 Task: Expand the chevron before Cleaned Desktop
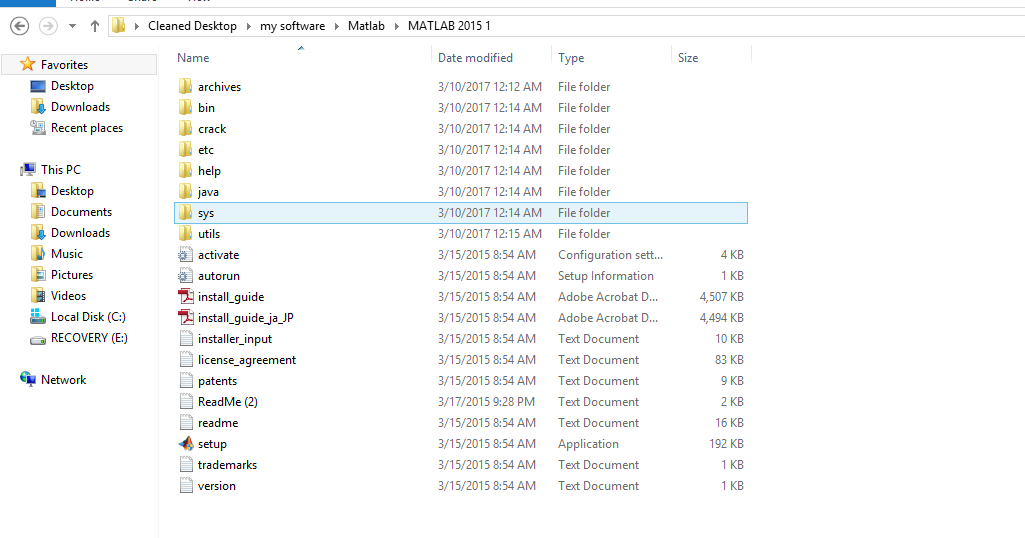point(137,26)
